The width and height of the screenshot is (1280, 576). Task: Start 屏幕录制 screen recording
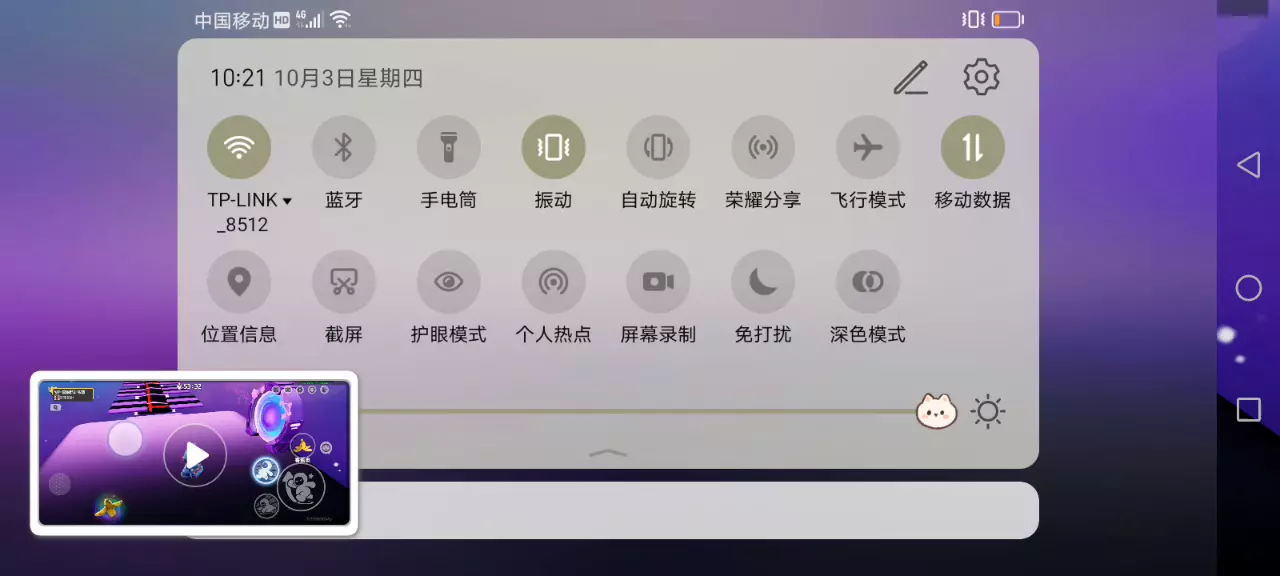[658, 282]
